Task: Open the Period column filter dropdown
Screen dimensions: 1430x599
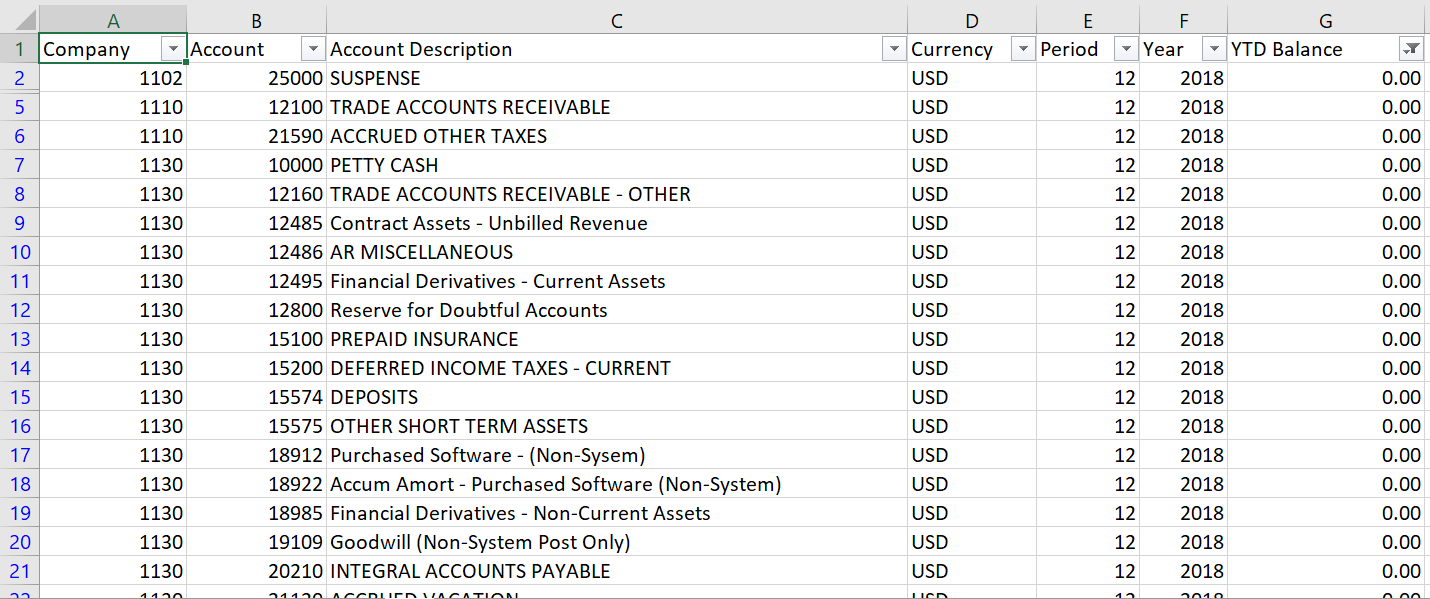Action: tap(1126, 49)
